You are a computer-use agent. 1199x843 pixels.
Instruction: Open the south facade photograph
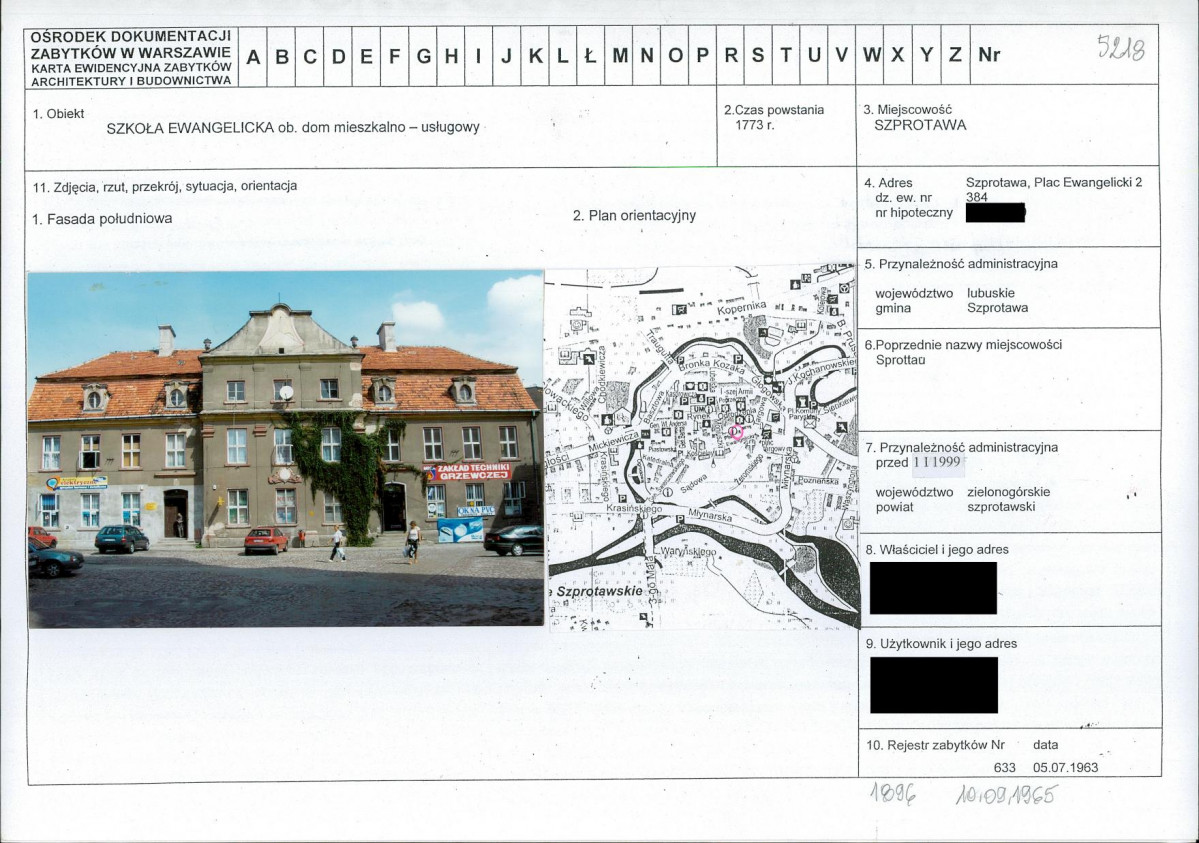point(286,448)
